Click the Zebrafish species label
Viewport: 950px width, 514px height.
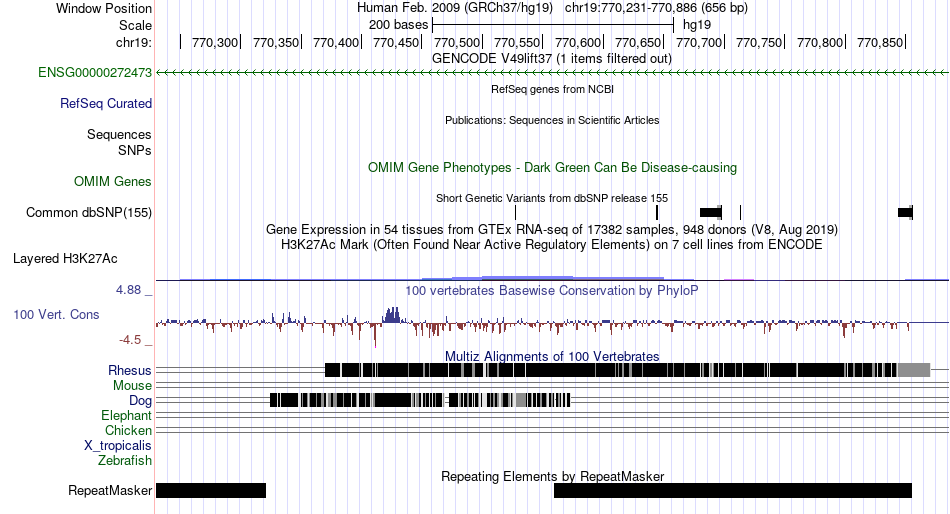click(x=125, y=461)
